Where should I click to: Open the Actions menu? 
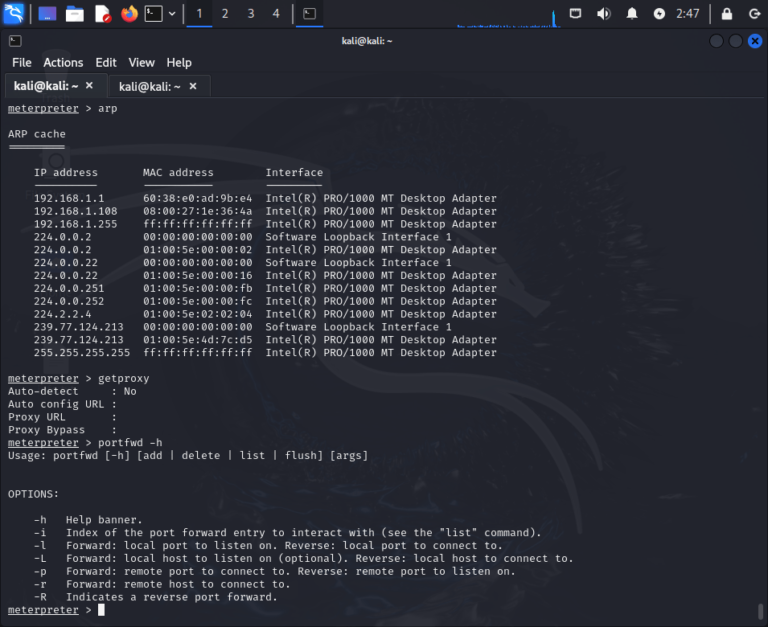[x=63, y=63]
